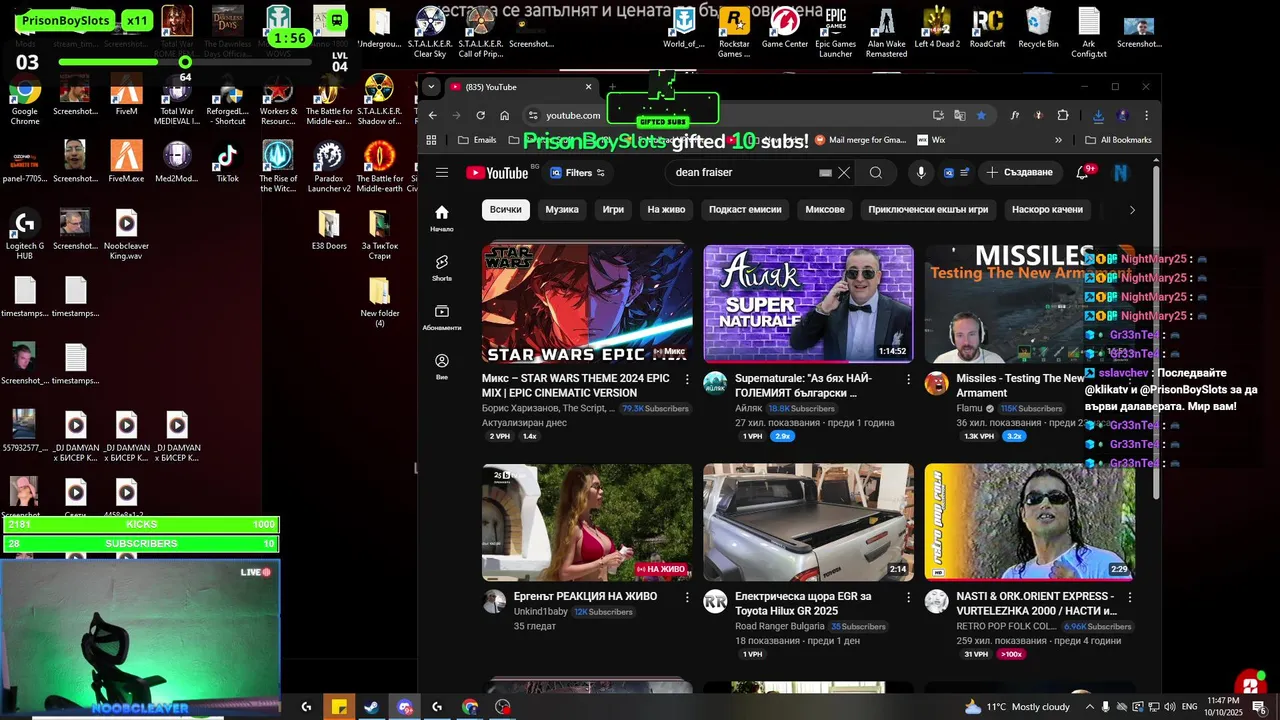The height and width of the screenshot is (720, 1280).
Task: Click the YouTube search magnifier button
Action: click(x=876, y=173)
